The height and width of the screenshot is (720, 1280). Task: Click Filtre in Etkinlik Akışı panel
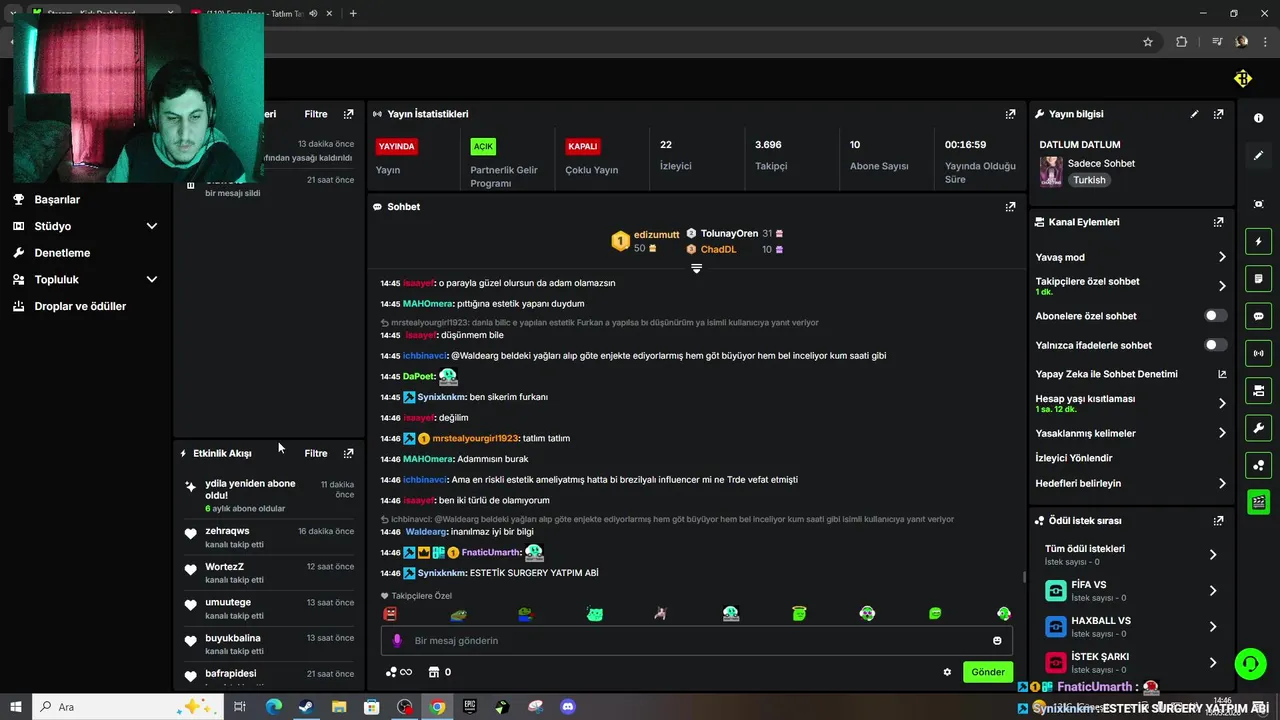316,453
